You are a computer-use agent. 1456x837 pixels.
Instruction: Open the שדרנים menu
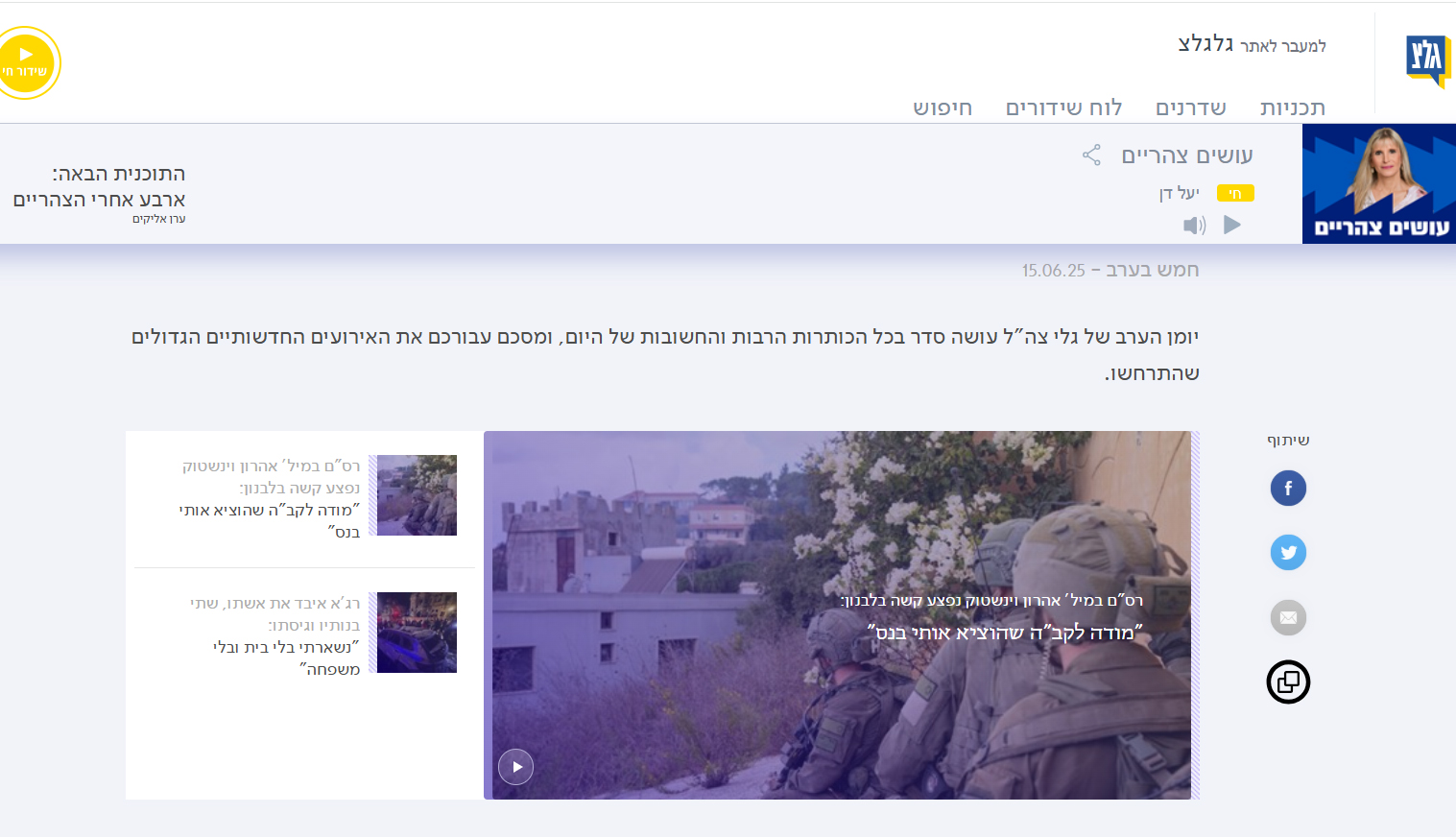(1190, 108)
